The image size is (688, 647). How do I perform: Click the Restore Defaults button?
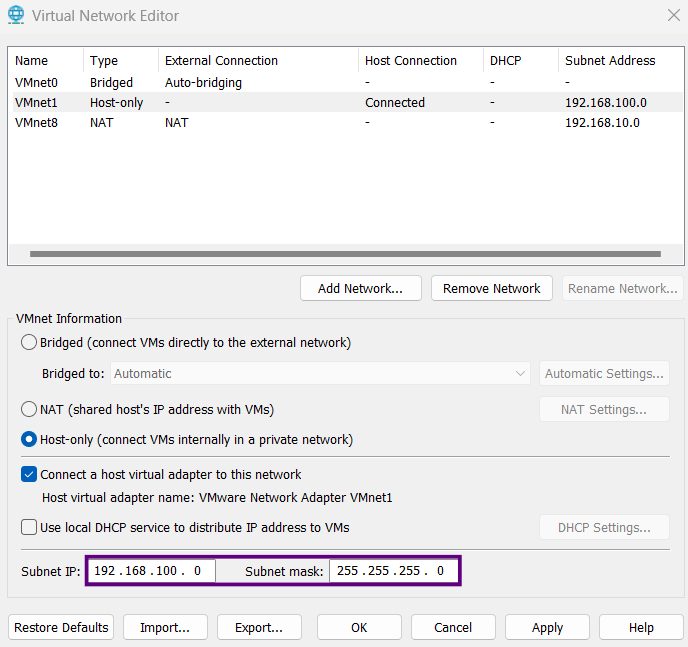[61, 627]
